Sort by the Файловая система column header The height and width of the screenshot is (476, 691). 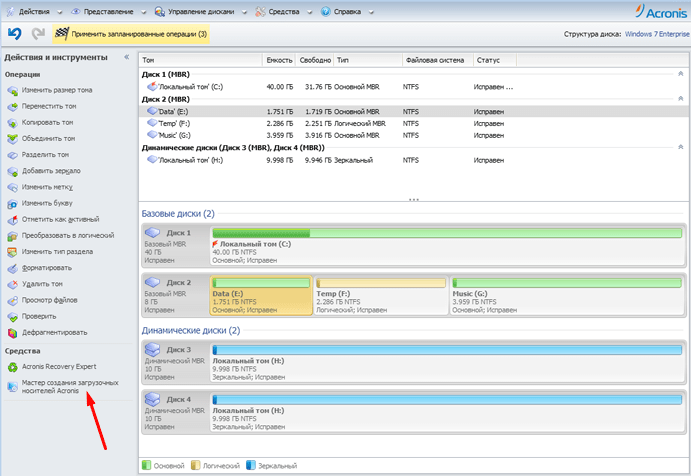click(438, 60)
